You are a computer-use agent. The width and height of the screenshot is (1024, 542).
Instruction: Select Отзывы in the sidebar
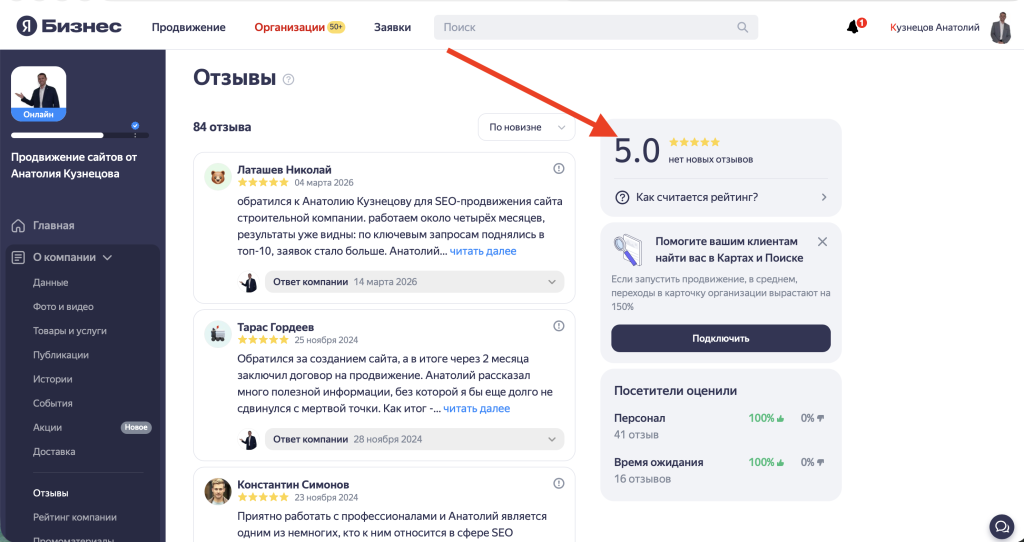[x=51, y=493]
